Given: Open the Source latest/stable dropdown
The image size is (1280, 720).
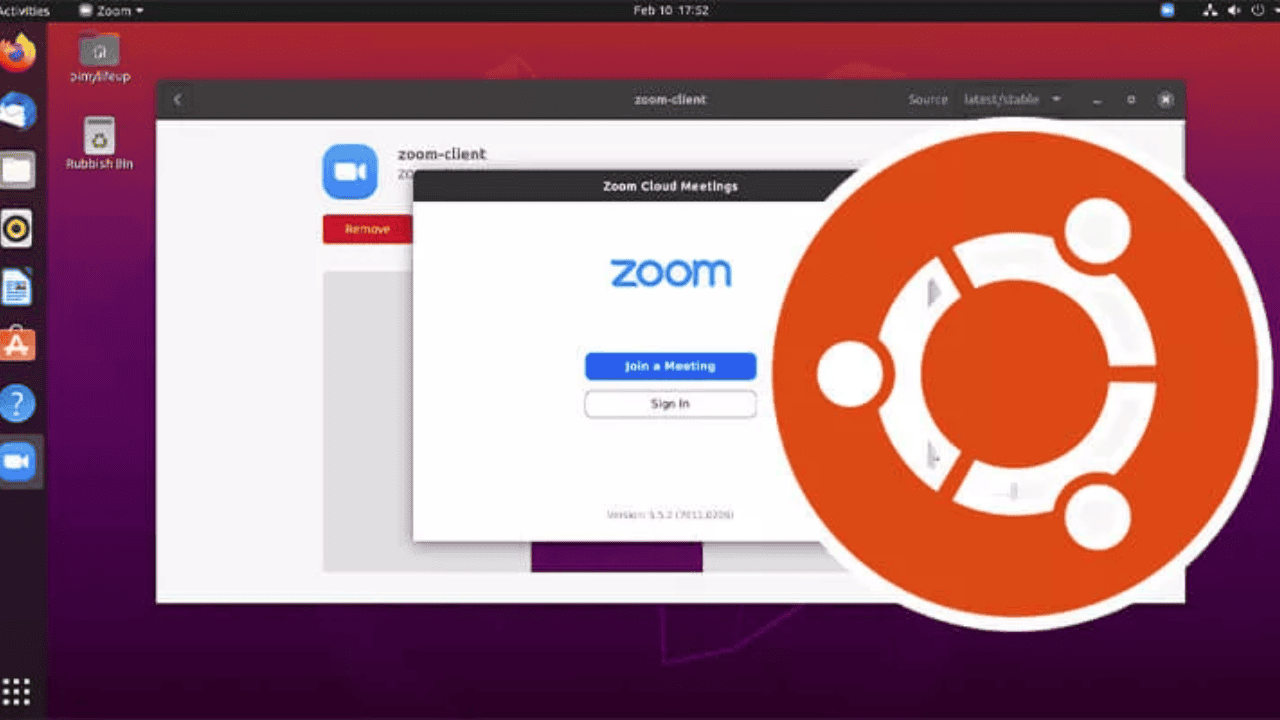Looking at the screenshot, I should pyautogui.click(x=1011, y=99).
